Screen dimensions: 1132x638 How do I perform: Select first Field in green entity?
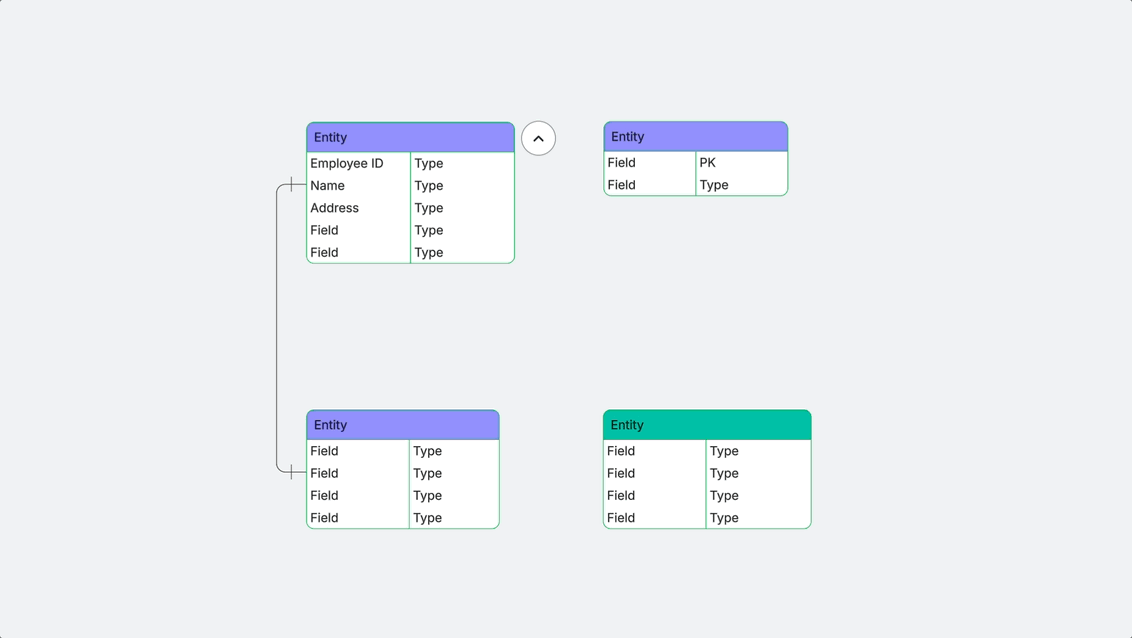(x=655, y=451)
